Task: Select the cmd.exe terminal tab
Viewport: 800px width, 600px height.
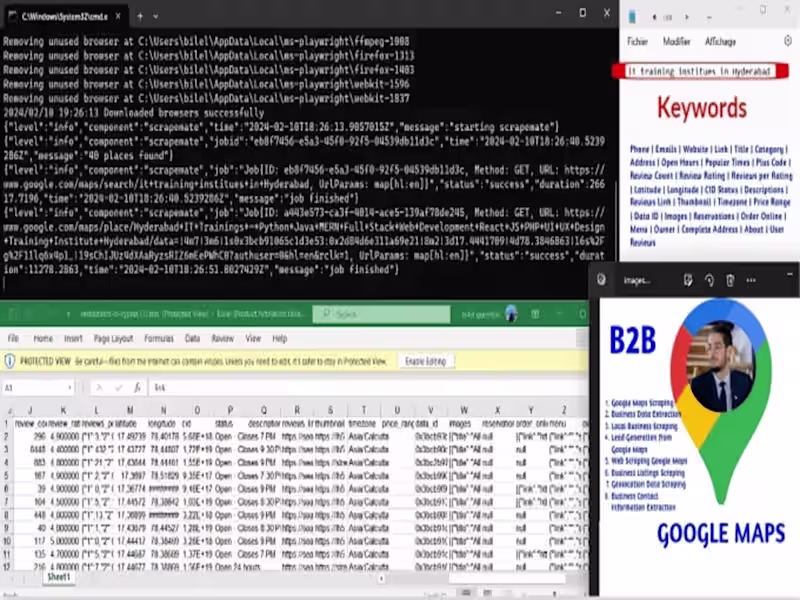Action: (x=64, y=16)
